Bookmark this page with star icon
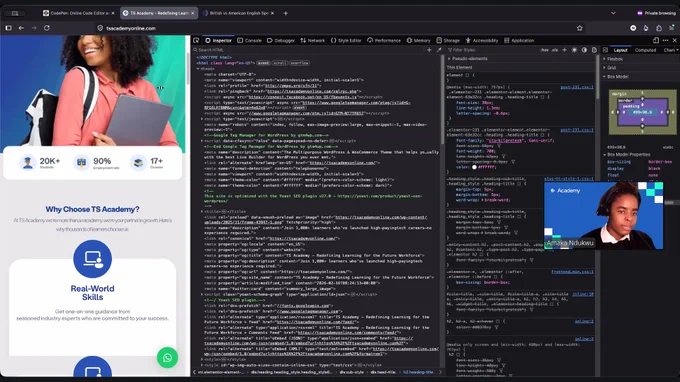The height and width of the screenshot is (382, 680). tap(580, 28)
